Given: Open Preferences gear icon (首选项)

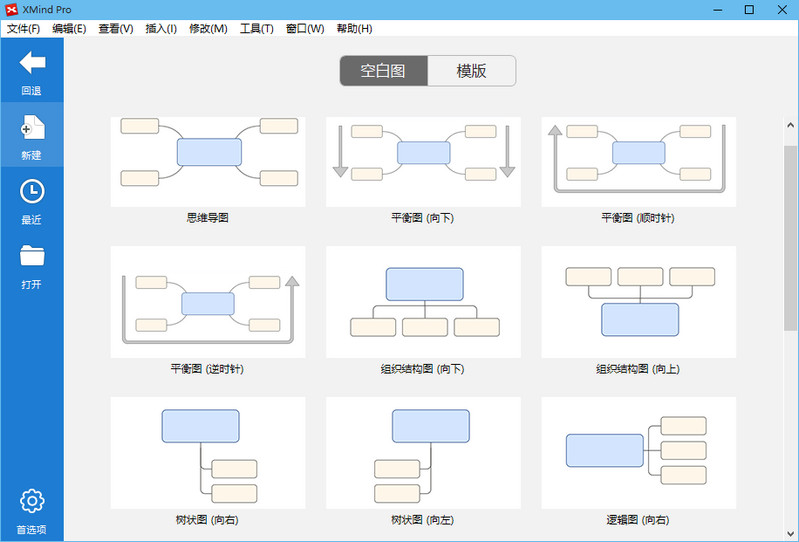Looking at the screenshot, I should (x=32, y=501).
